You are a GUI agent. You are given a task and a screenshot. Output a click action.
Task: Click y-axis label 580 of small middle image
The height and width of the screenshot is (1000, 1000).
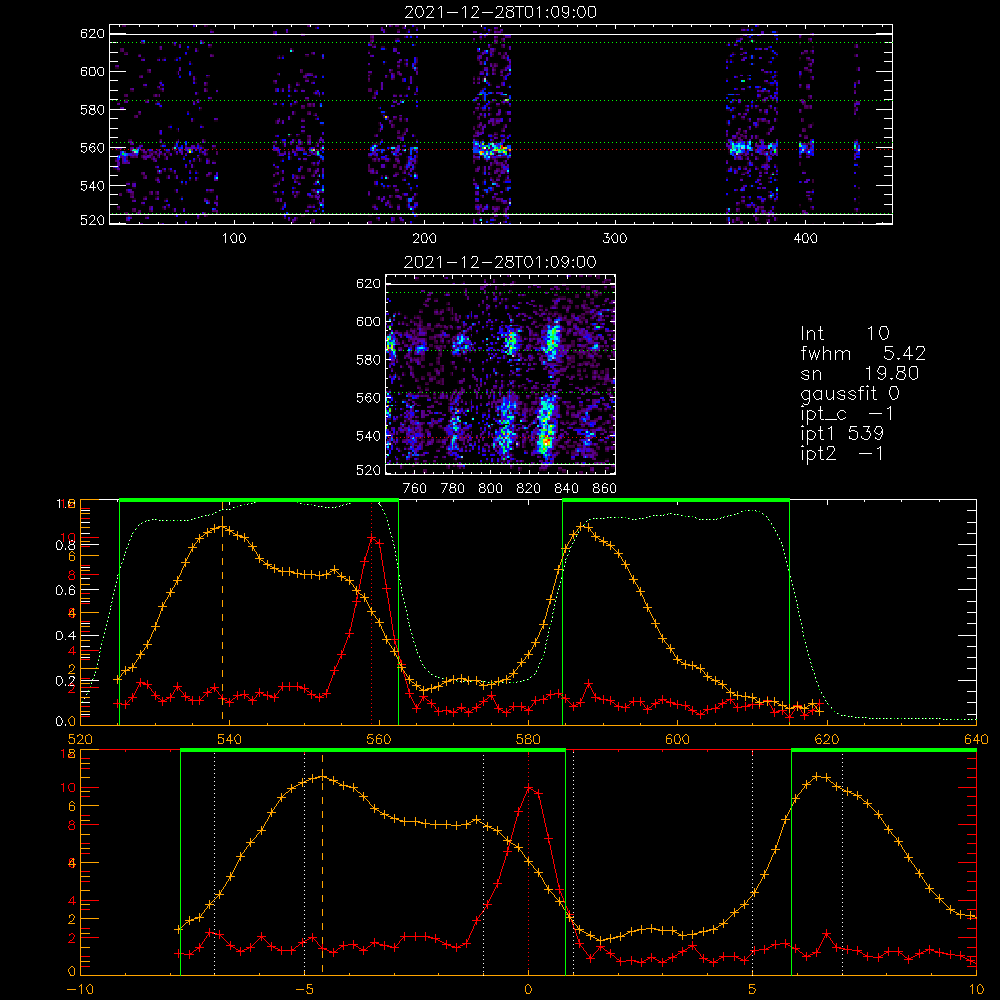tap(368, 360)
